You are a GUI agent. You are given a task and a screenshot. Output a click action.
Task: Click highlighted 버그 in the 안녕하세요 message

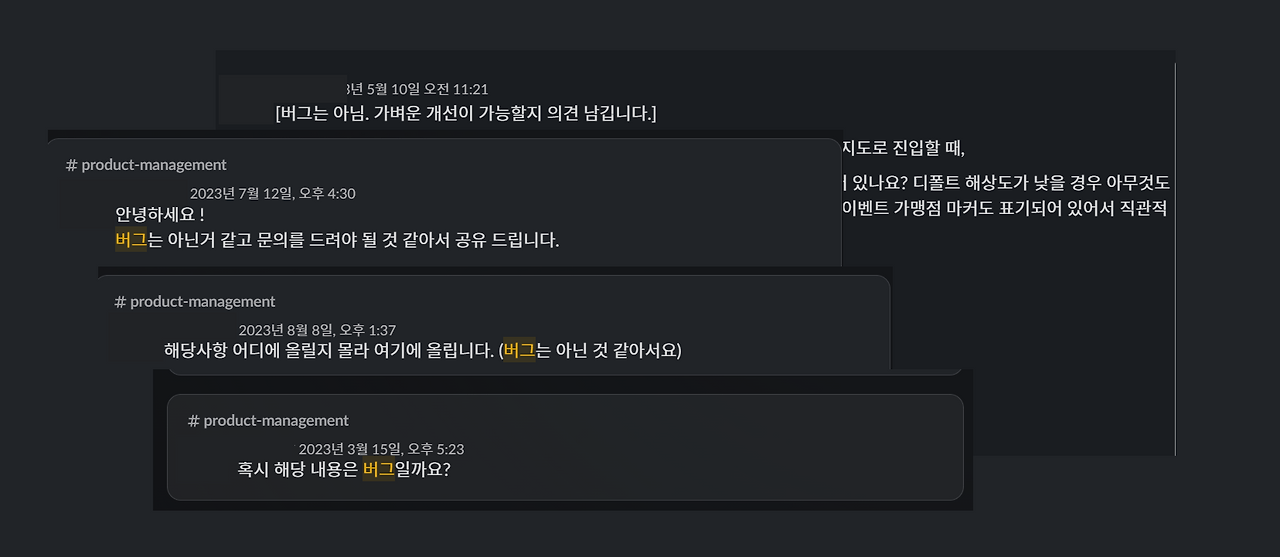click(131, 240)
